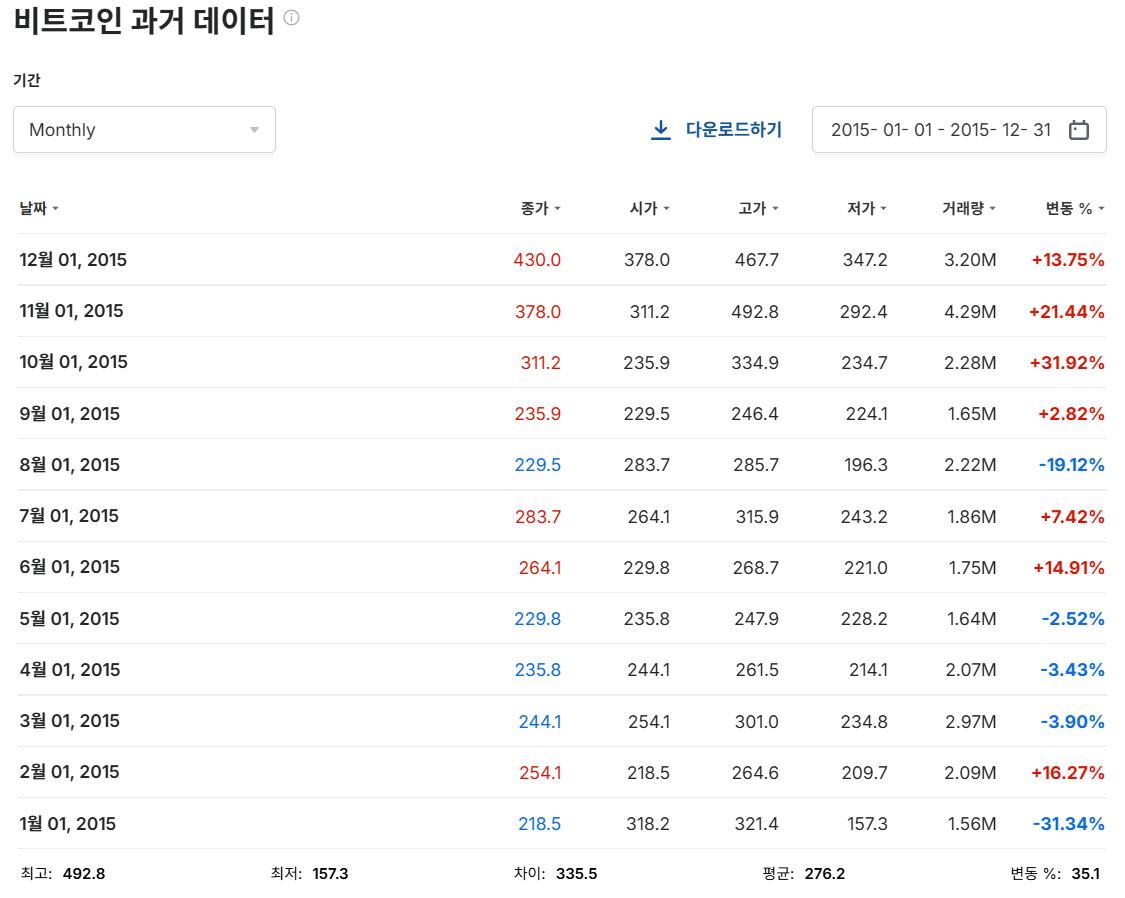Click the info icon beside 비트코인 과거 데이터 title

(289, 17)
